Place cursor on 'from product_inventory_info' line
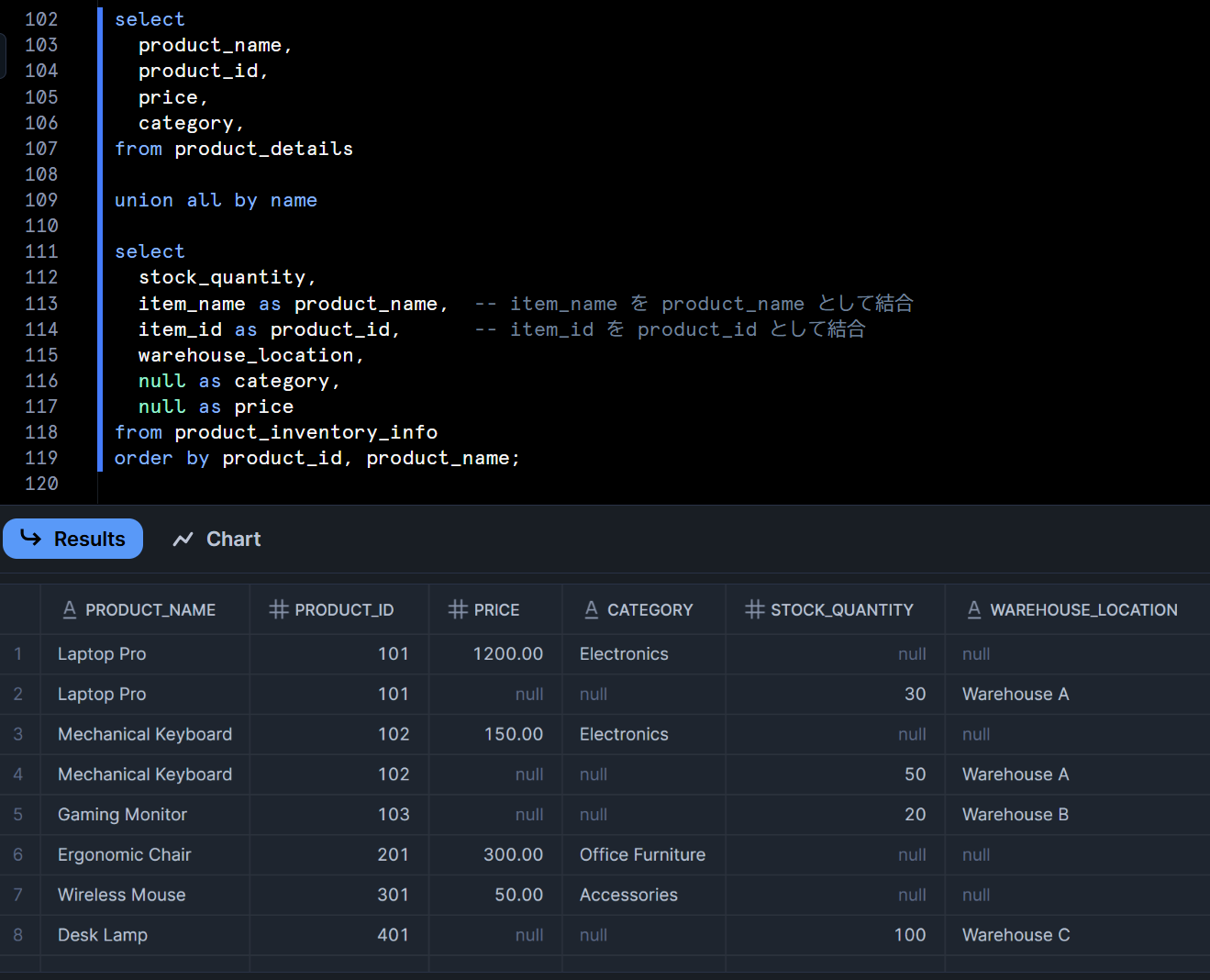This screenshot has width=1210, height=980. click(x=276, y=432)
